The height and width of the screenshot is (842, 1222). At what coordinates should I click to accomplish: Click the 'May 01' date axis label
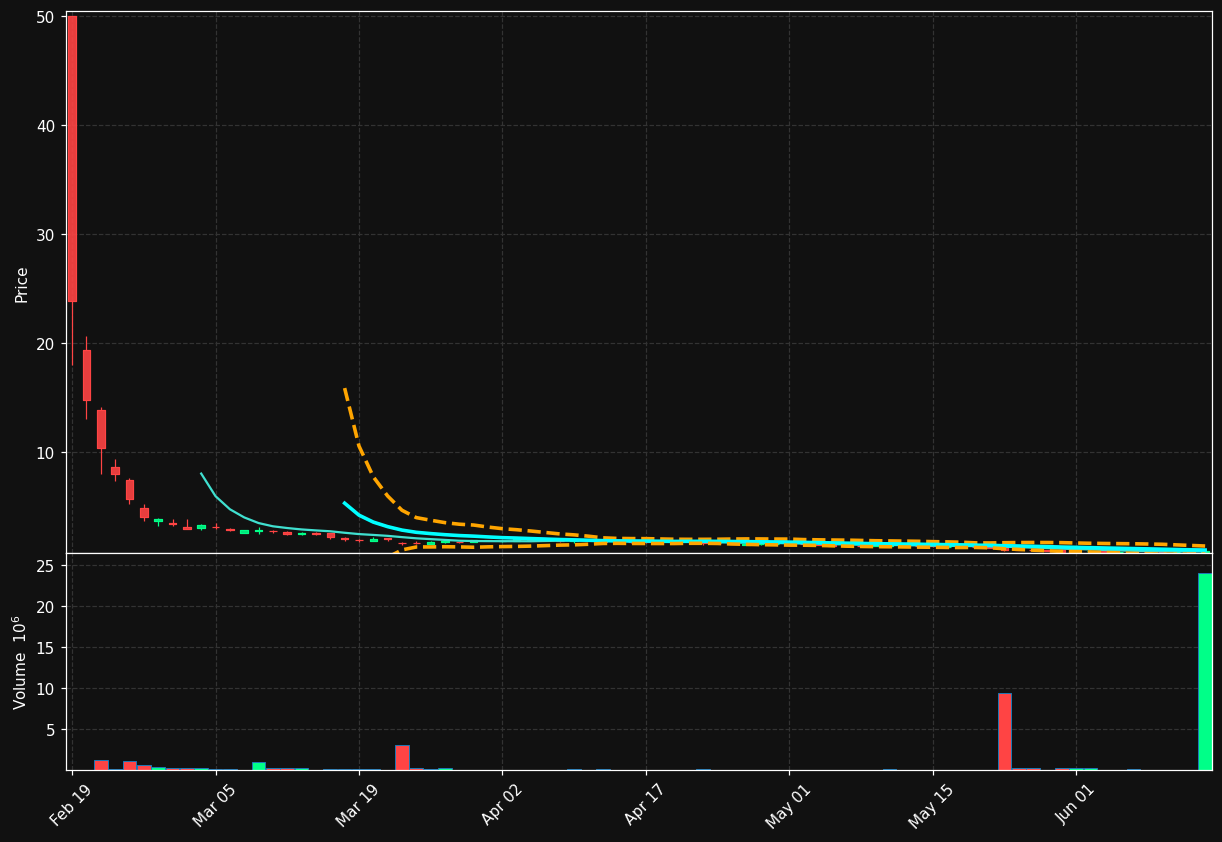pyautogui.click(x=791, y=806)
